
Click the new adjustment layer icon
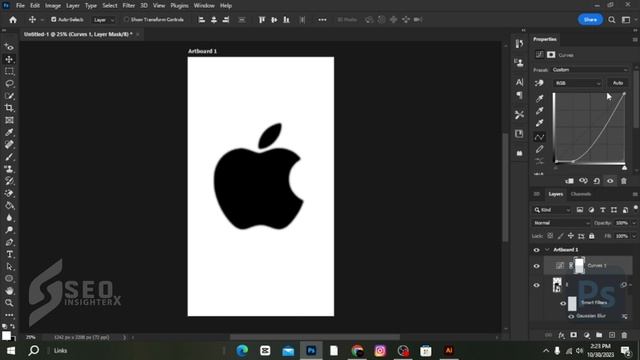587,335
